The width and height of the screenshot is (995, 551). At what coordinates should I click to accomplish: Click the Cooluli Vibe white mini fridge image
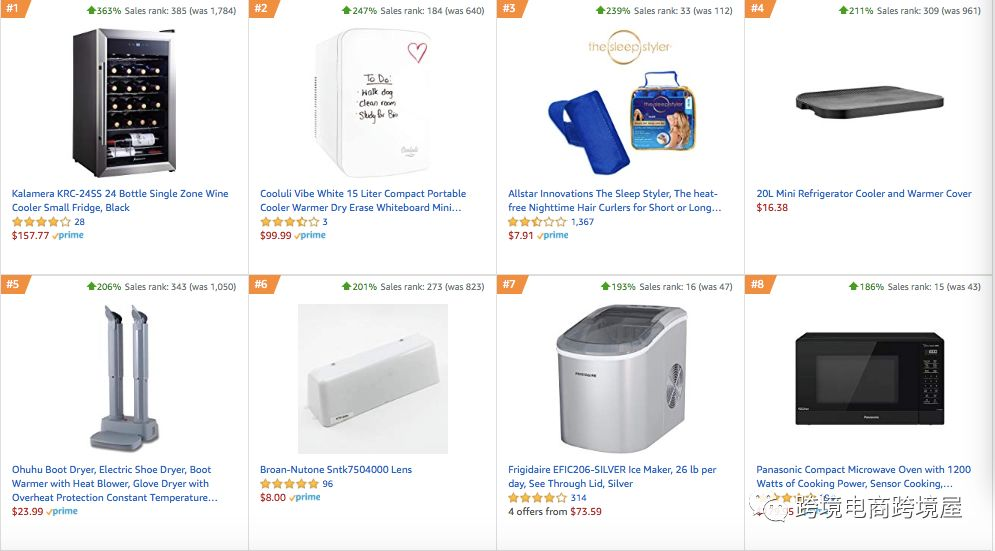click(372, 102)
